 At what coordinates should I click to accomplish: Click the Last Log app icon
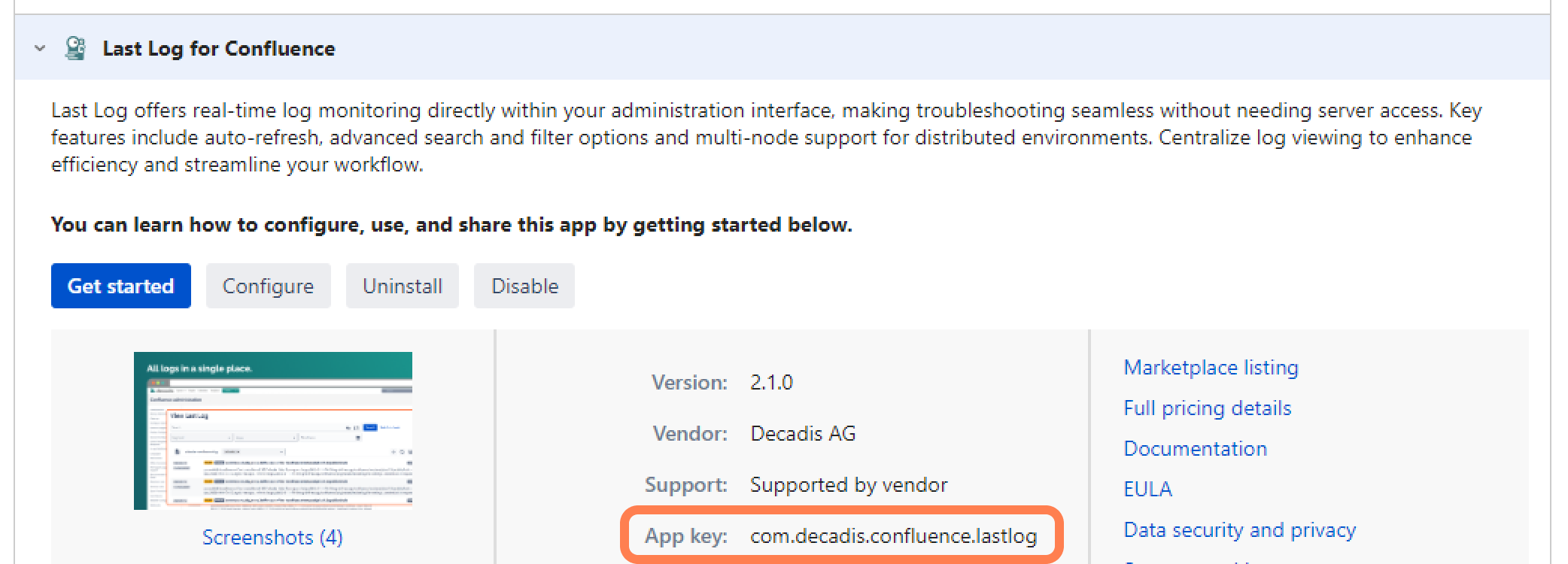[75, 48]
